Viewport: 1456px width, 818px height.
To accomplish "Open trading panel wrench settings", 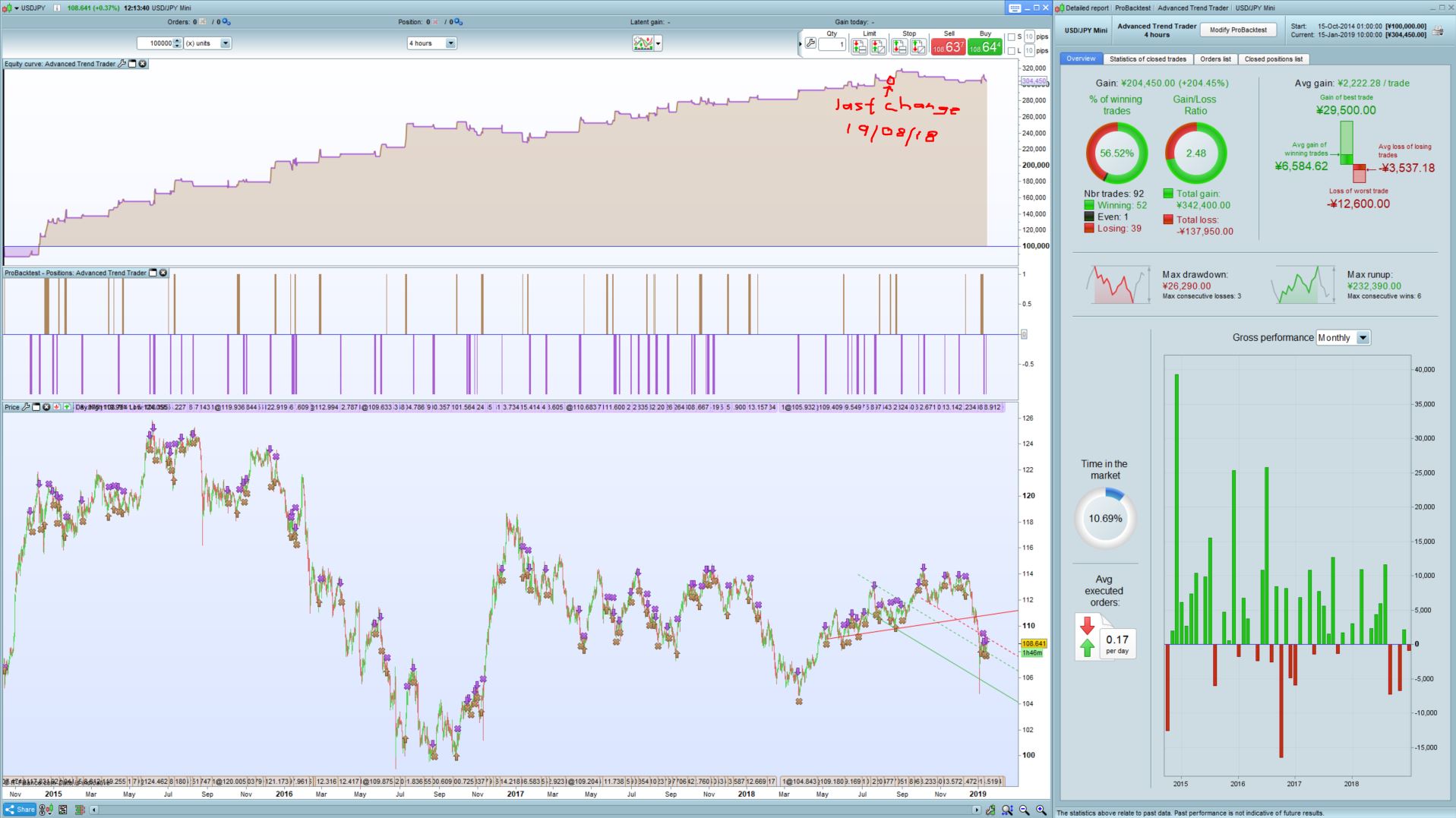I will point(810,44).
